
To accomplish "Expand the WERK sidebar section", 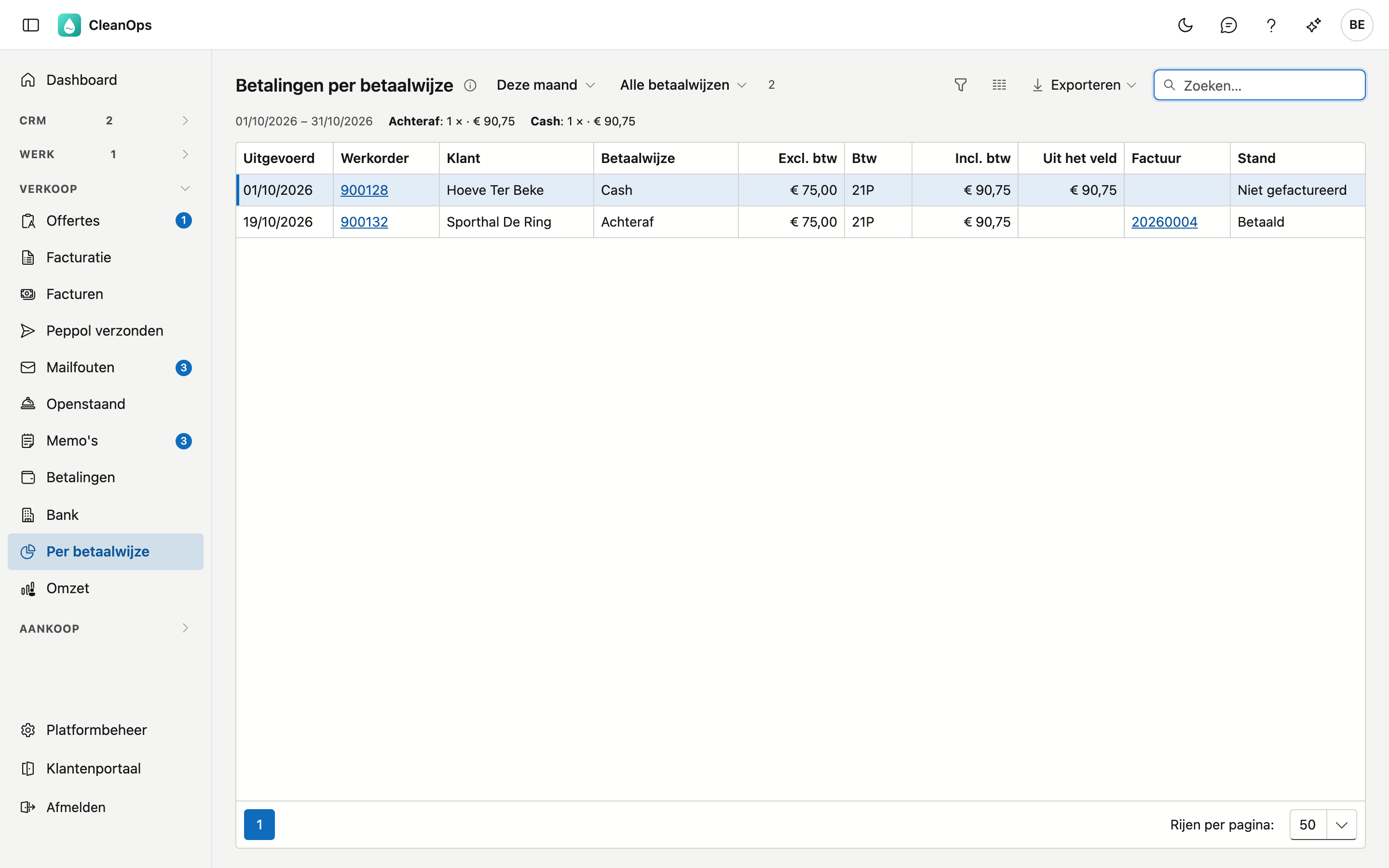I will 105,154.
